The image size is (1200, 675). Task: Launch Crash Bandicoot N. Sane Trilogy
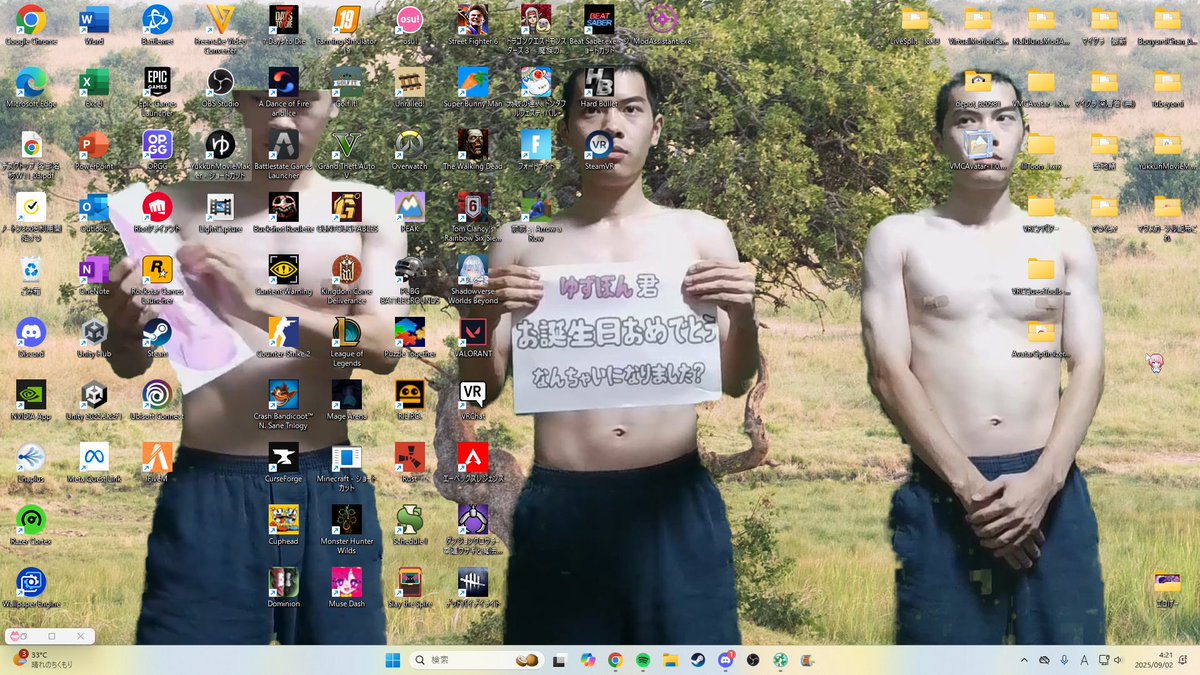point(283,404)
